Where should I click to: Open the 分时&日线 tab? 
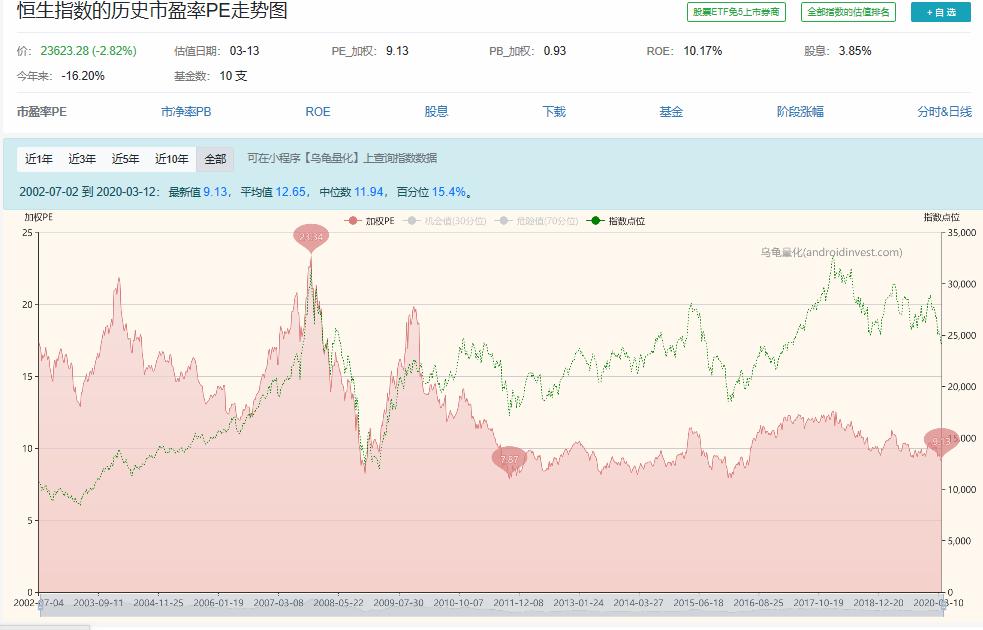click(x=945, y=112)
